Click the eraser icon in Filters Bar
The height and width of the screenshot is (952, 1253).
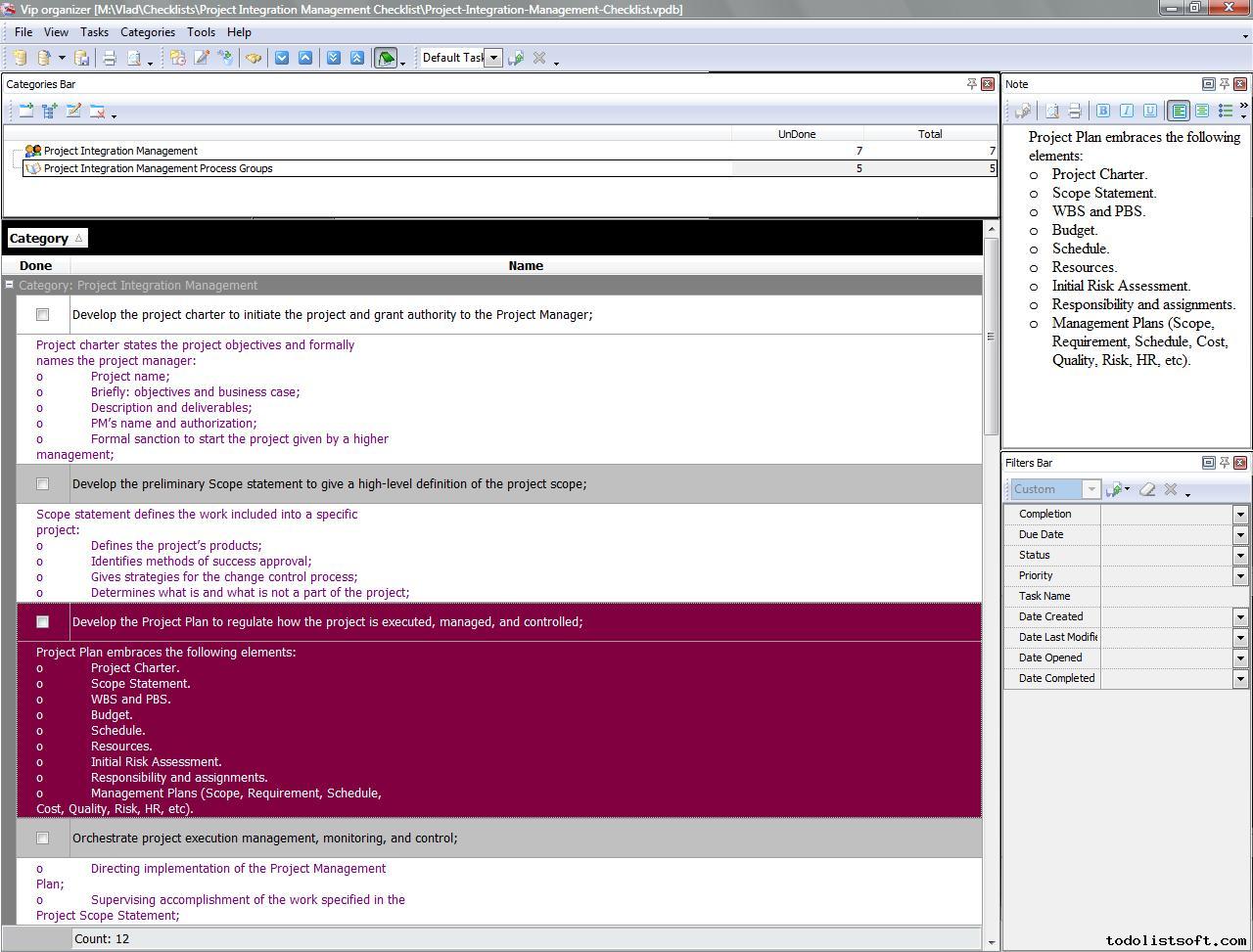coord(1147,489)
